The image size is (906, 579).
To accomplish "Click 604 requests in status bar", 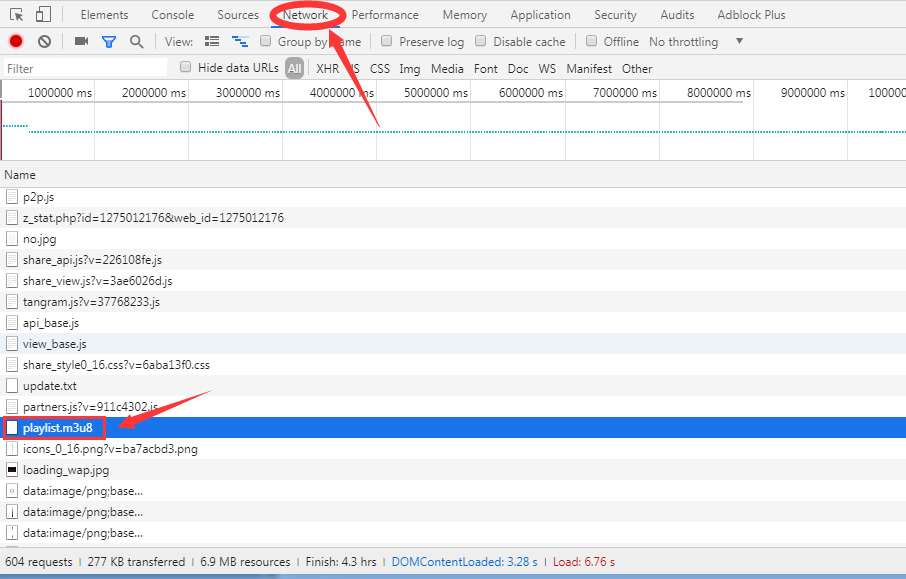I will 39,562.
